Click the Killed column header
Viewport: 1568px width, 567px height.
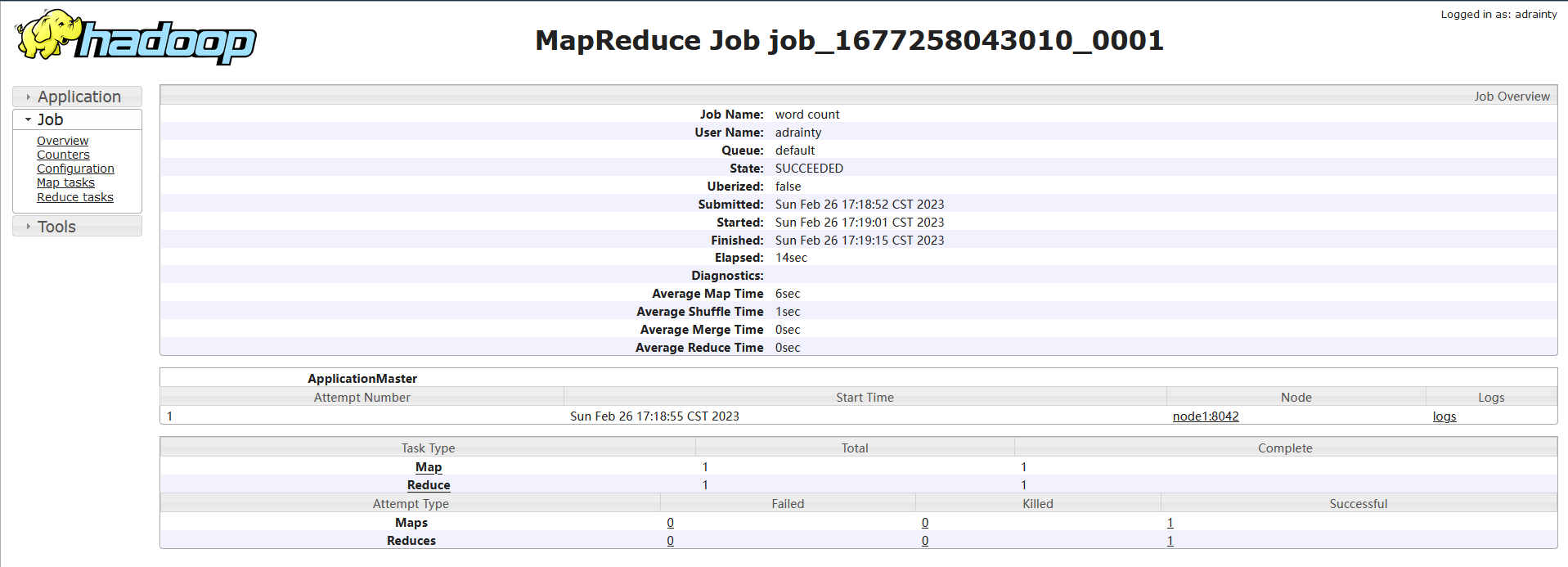click(1038, 504)
